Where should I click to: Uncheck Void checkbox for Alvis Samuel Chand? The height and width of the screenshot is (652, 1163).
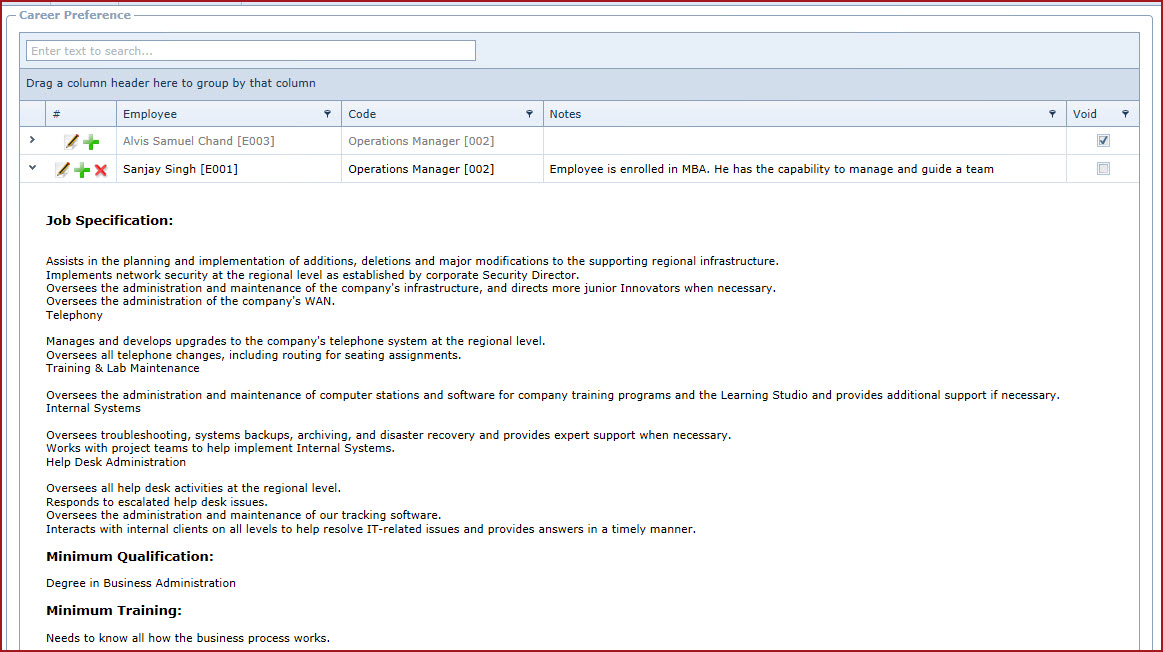click(x=1103, y=141)
